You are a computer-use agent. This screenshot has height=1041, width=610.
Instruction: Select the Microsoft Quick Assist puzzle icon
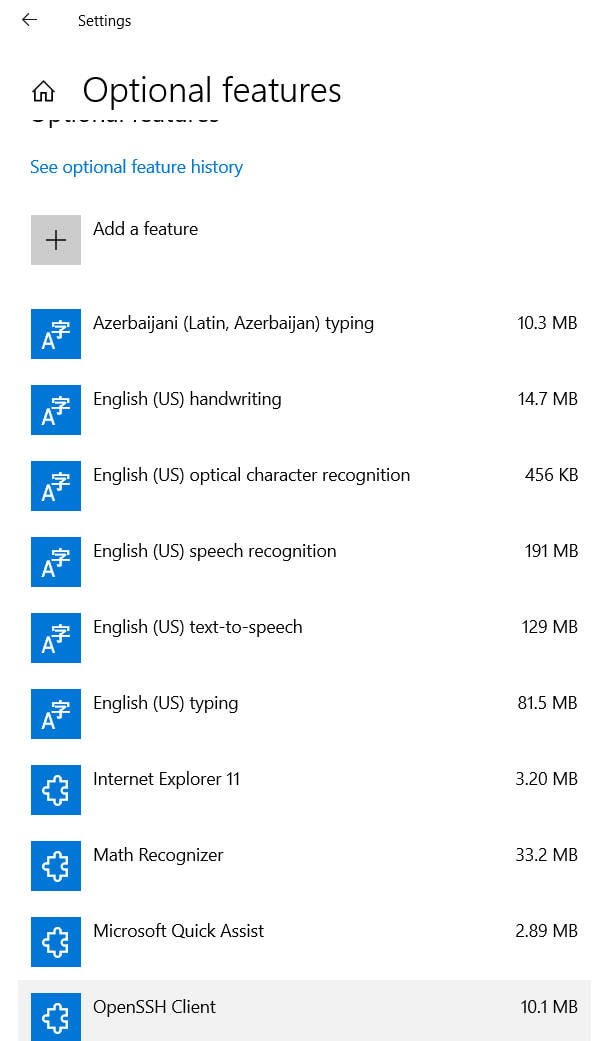point(56,942)
